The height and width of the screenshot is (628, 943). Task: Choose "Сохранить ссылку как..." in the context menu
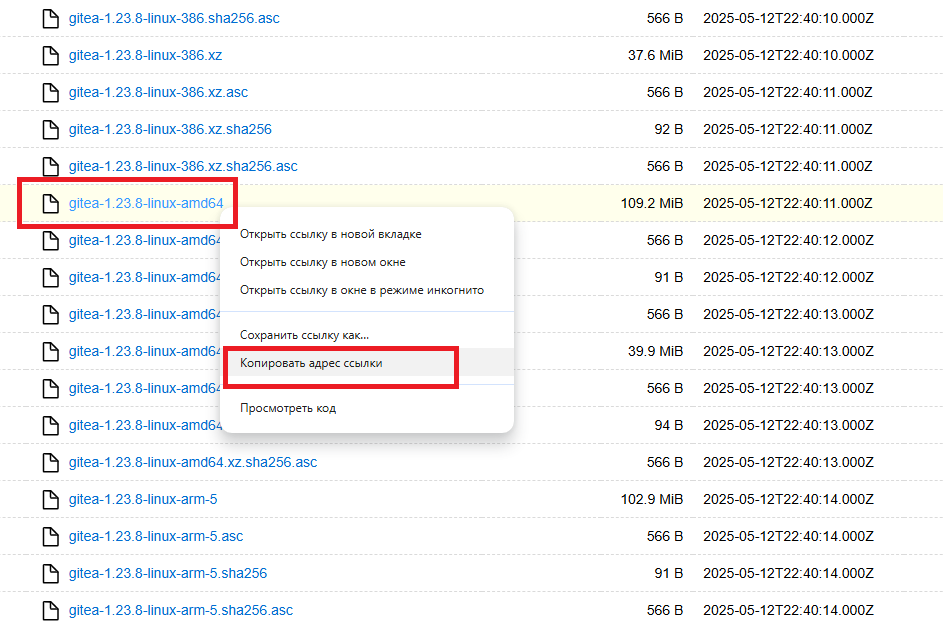pos(368,335)
